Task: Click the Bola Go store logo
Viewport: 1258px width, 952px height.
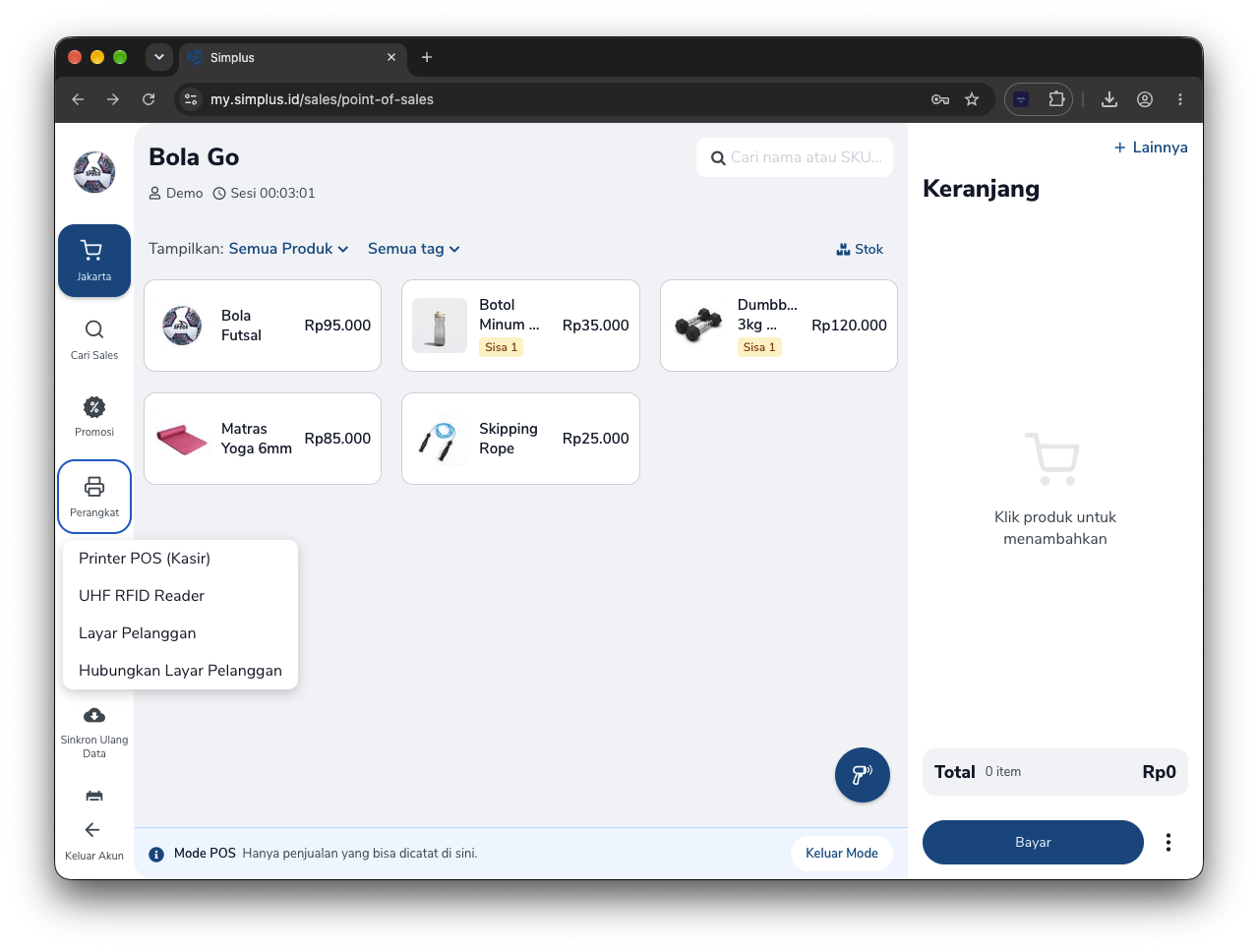Action: pyautogui.click(x=94, y=172)
